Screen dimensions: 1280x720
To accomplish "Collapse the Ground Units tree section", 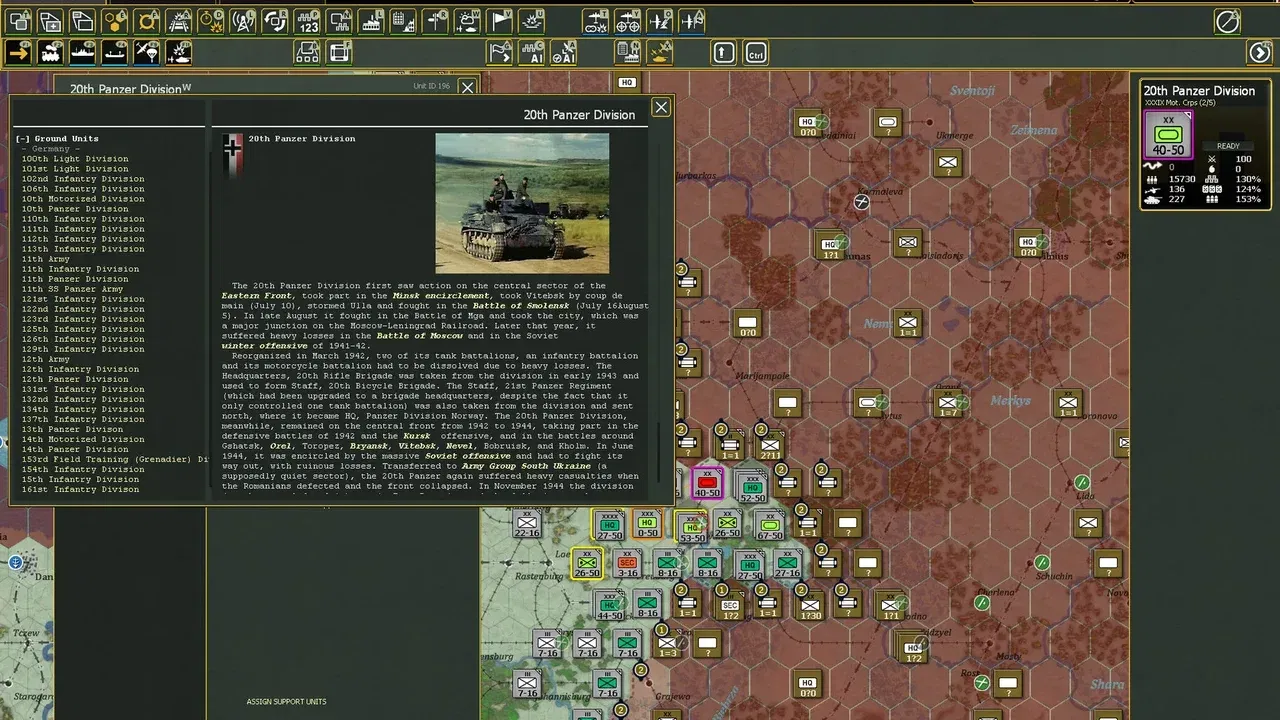I will click(x=22, y=138).
